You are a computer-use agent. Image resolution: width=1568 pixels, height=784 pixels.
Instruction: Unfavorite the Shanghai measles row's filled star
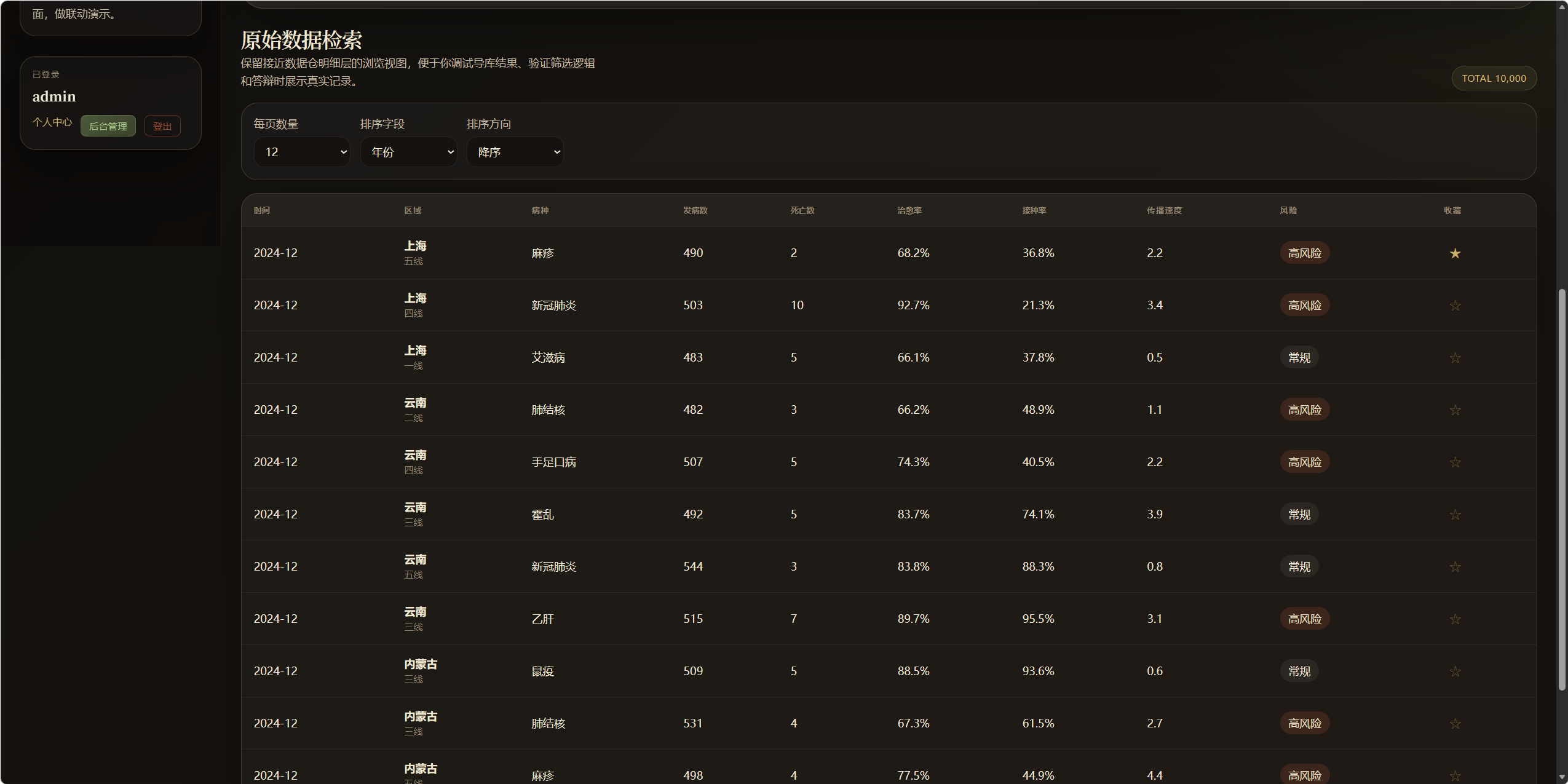click(1454, 253)
